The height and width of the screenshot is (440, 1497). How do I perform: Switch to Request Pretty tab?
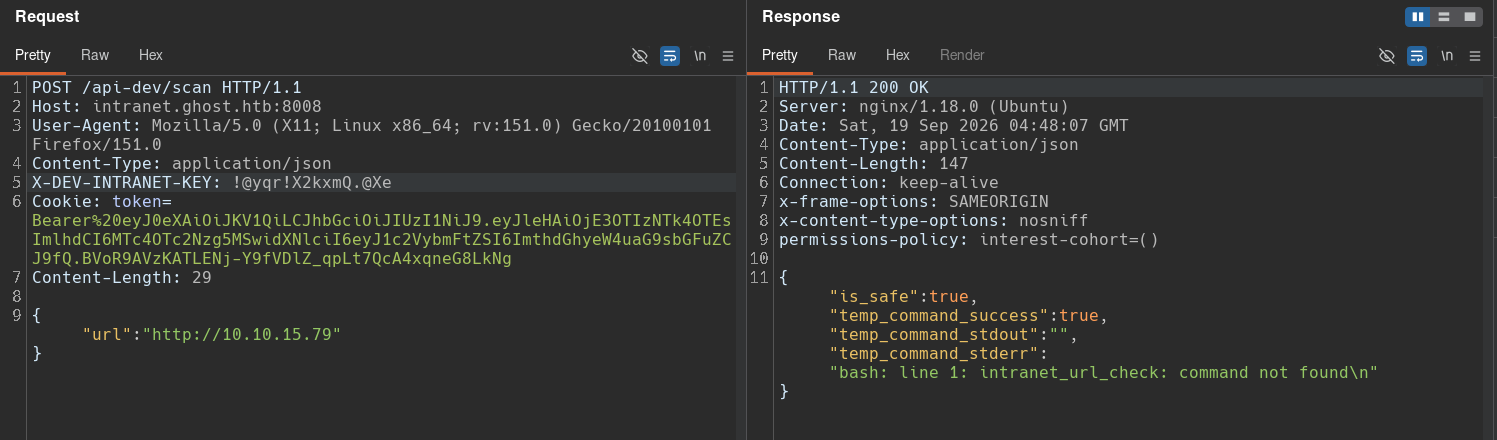coord(33,55)
